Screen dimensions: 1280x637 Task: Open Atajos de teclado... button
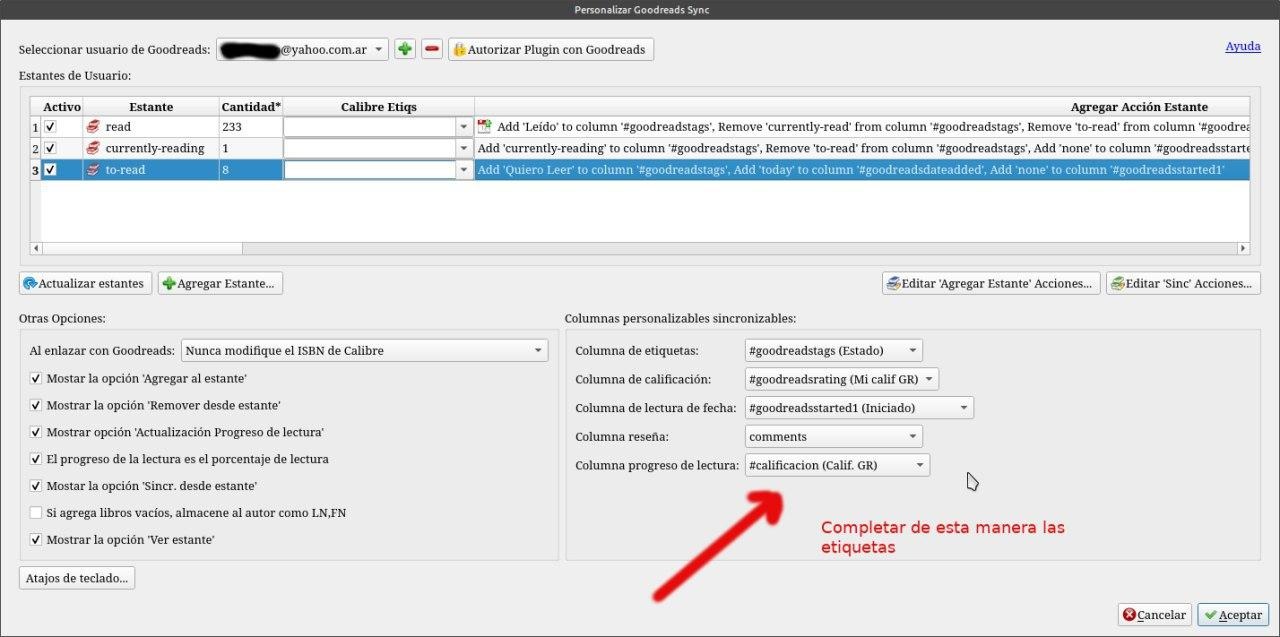(77, 578)
